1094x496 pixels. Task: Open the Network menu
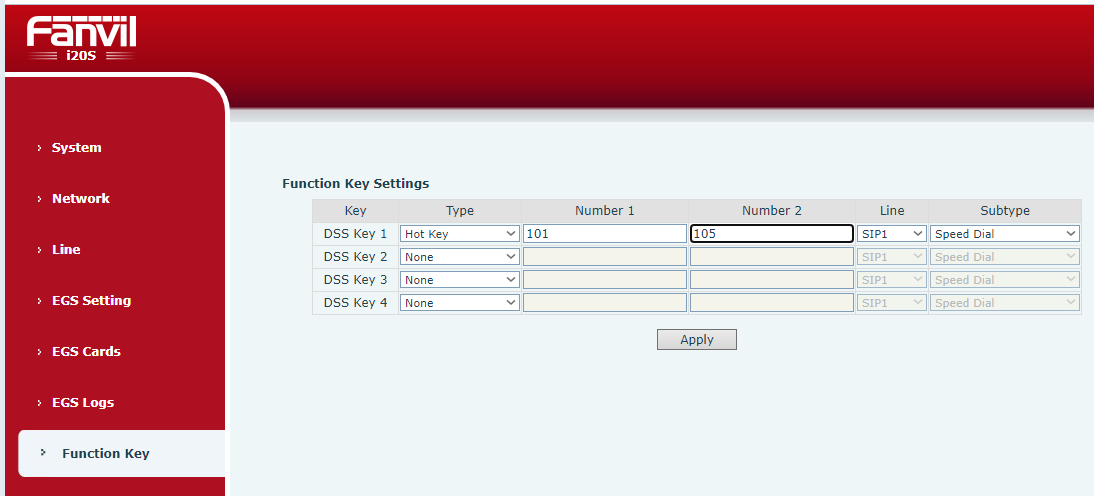(x=80, y=199)
